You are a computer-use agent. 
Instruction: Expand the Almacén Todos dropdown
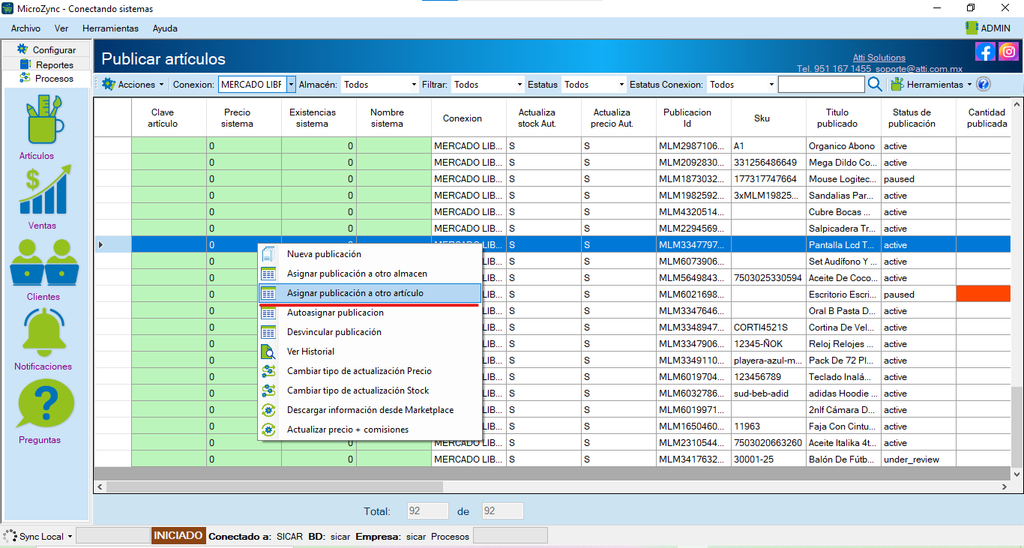413,84
